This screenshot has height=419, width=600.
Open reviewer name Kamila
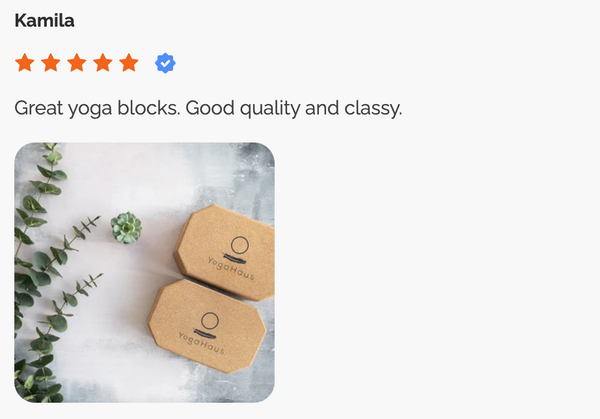tap(44, 21)
